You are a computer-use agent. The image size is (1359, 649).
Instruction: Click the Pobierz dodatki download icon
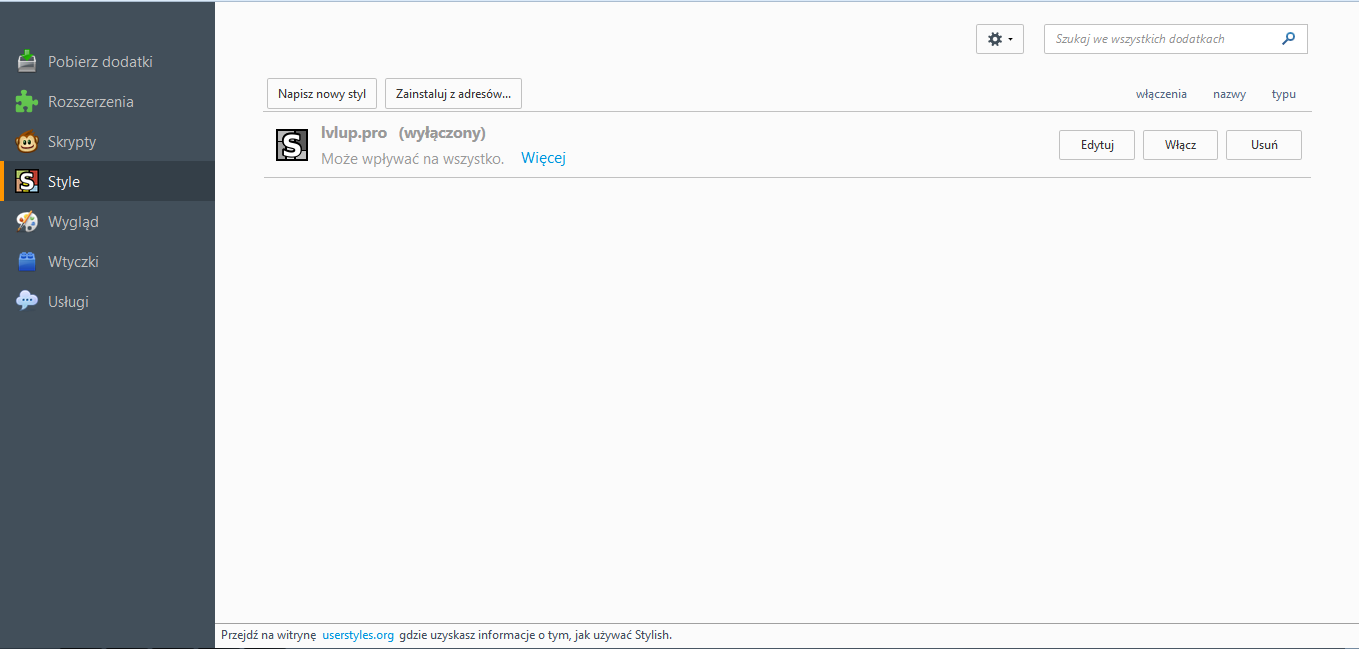27,62
